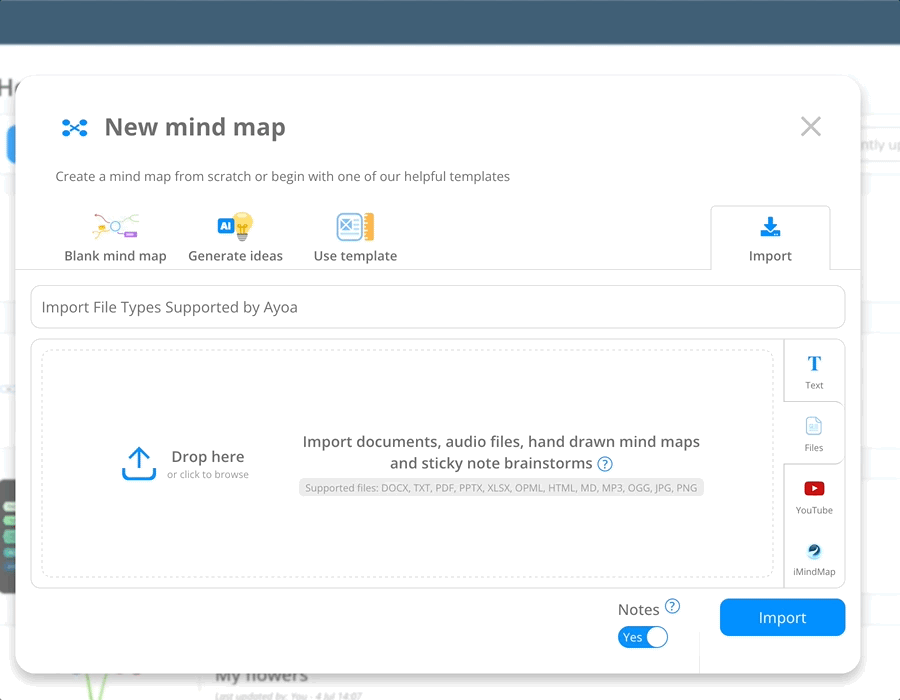Click 'or click to browse' text
Screen dimensions: 900x700
click(x=208, y=475)
